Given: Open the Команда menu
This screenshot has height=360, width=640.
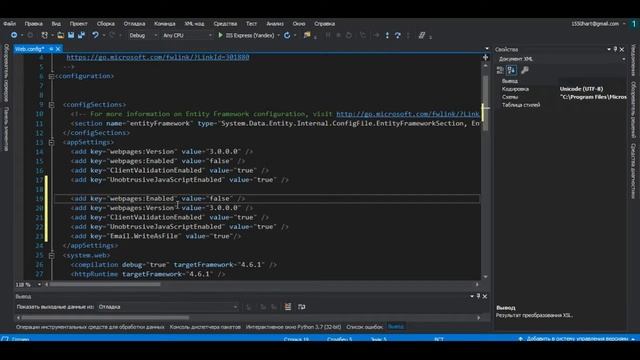Looking at the screenshot, I should click(165, 24).
